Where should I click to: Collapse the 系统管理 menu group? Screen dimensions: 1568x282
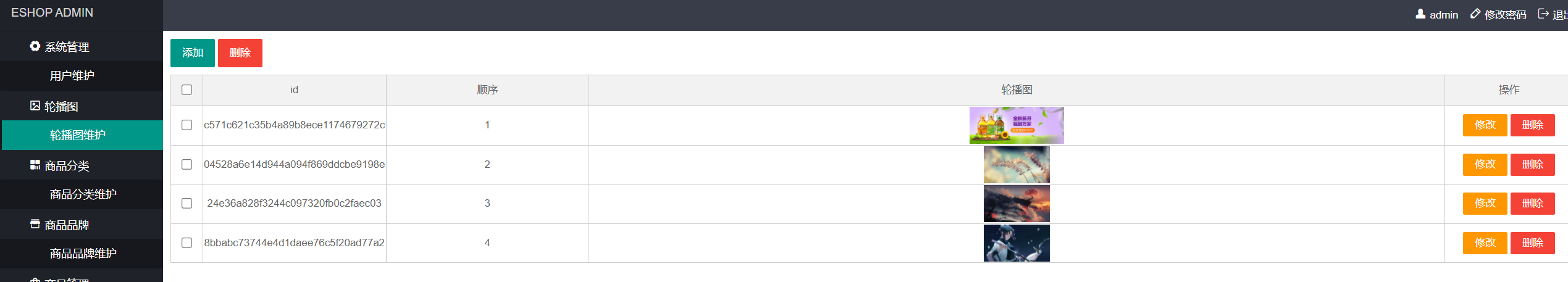67,47
